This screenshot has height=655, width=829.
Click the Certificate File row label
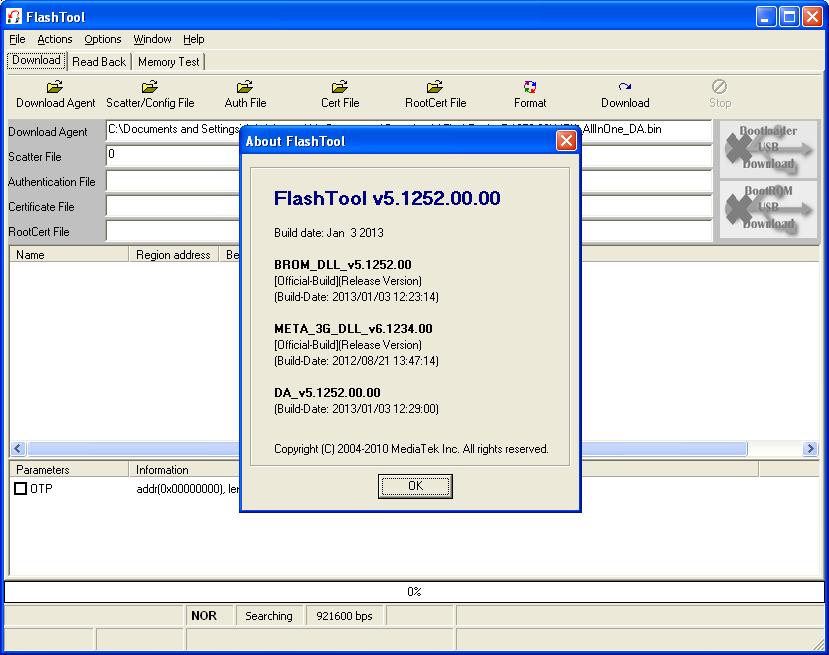point(41,207)
